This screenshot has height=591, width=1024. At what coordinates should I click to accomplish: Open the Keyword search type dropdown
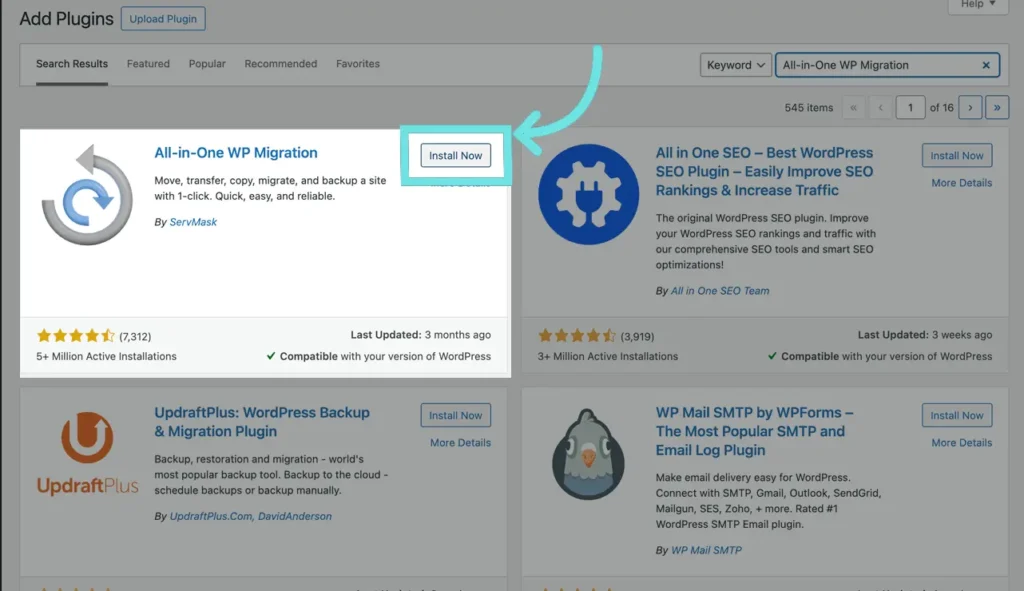[x=735, y=65]
